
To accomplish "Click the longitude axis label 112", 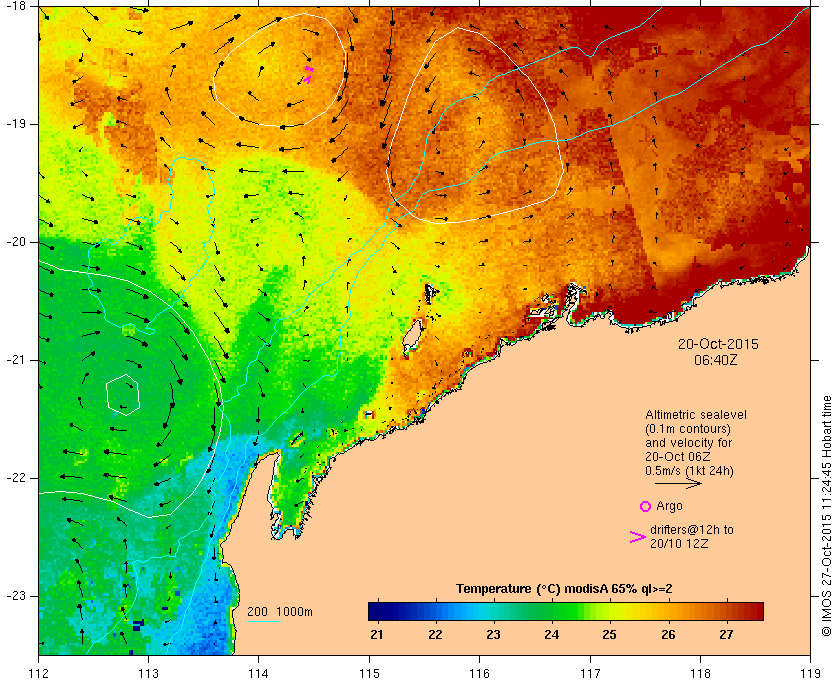I will tap(38, 673).
